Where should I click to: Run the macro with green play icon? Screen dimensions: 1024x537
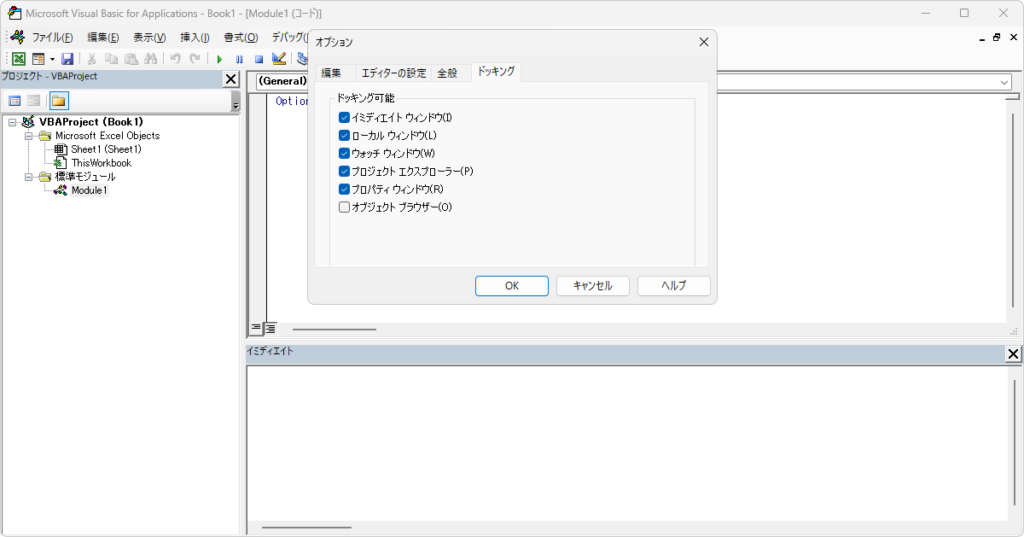click(x=219, y=59)
